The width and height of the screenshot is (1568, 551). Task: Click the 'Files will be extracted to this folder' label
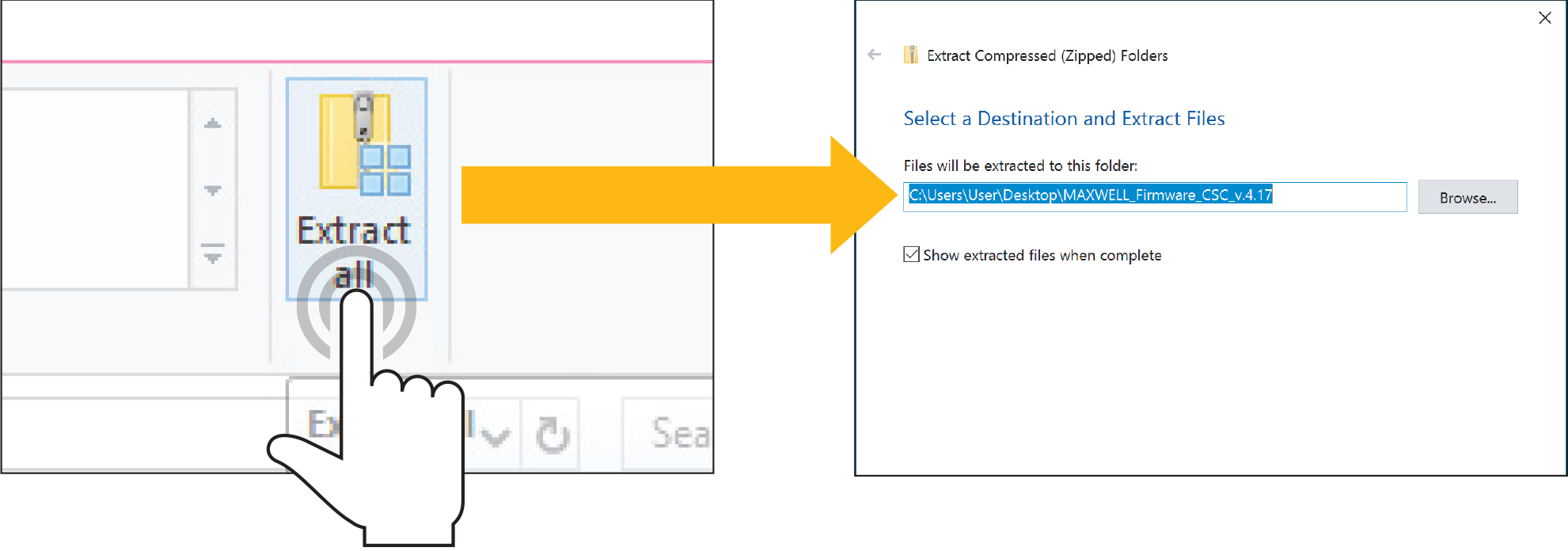[x=1020, y=165]
